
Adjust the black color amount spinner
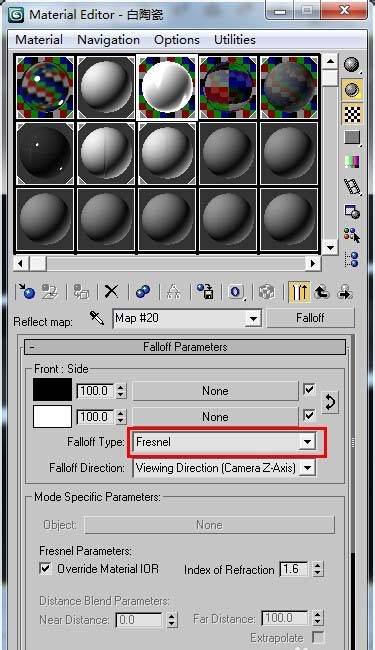coord(121,391)
